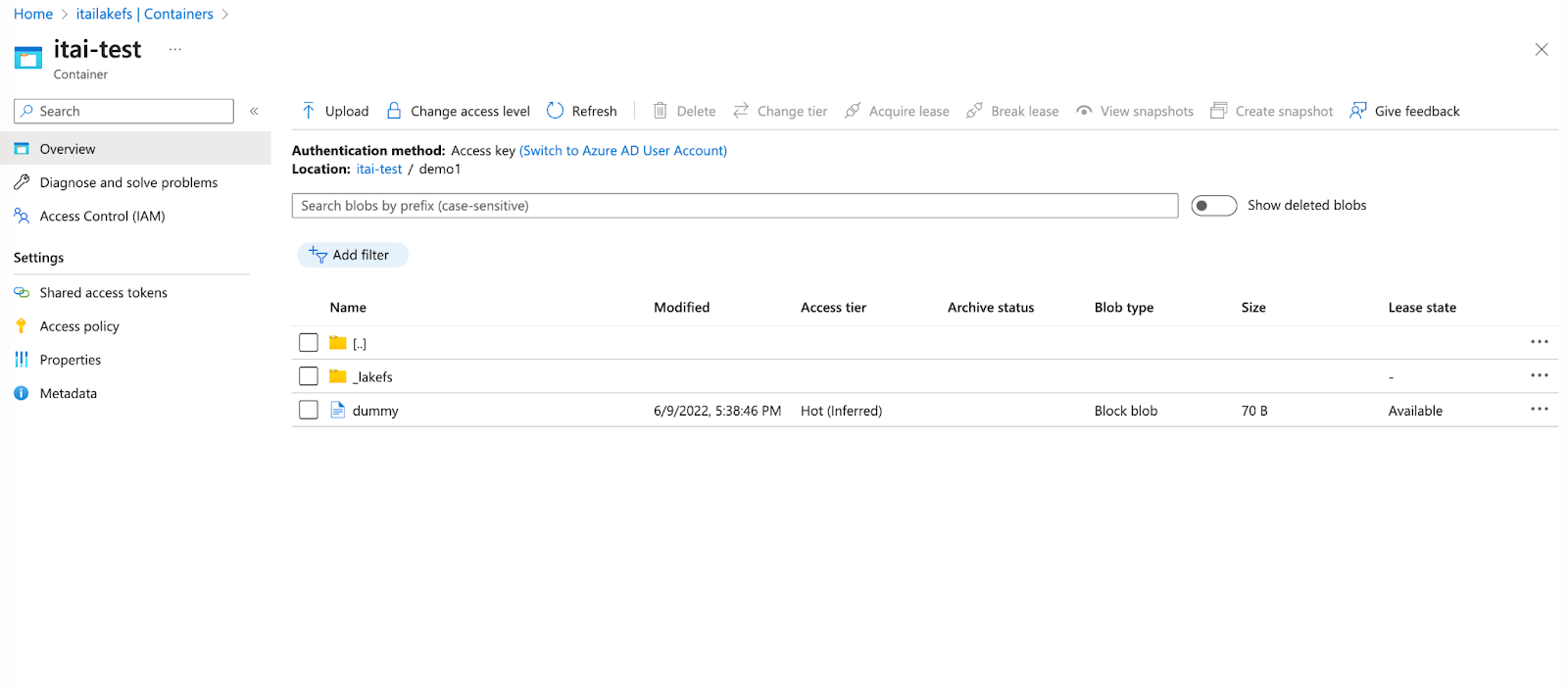Click the Shared access tokens link icon
1568x688 pixels.
(22, 293)
